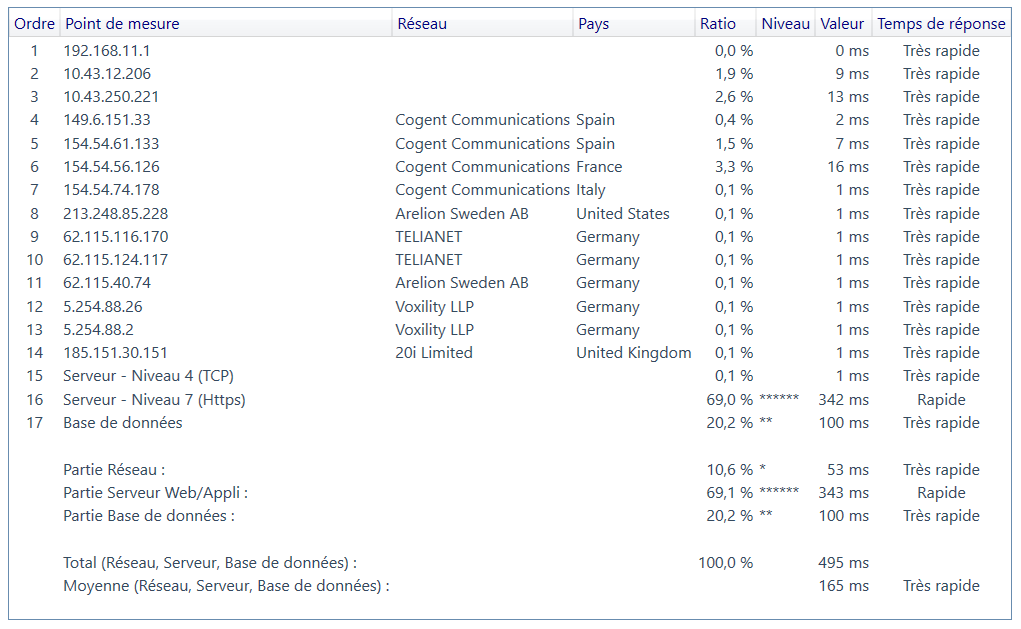Click the Temps de réponse header
Viewport: 1021px width, 629px height.
tap(941, 24)
